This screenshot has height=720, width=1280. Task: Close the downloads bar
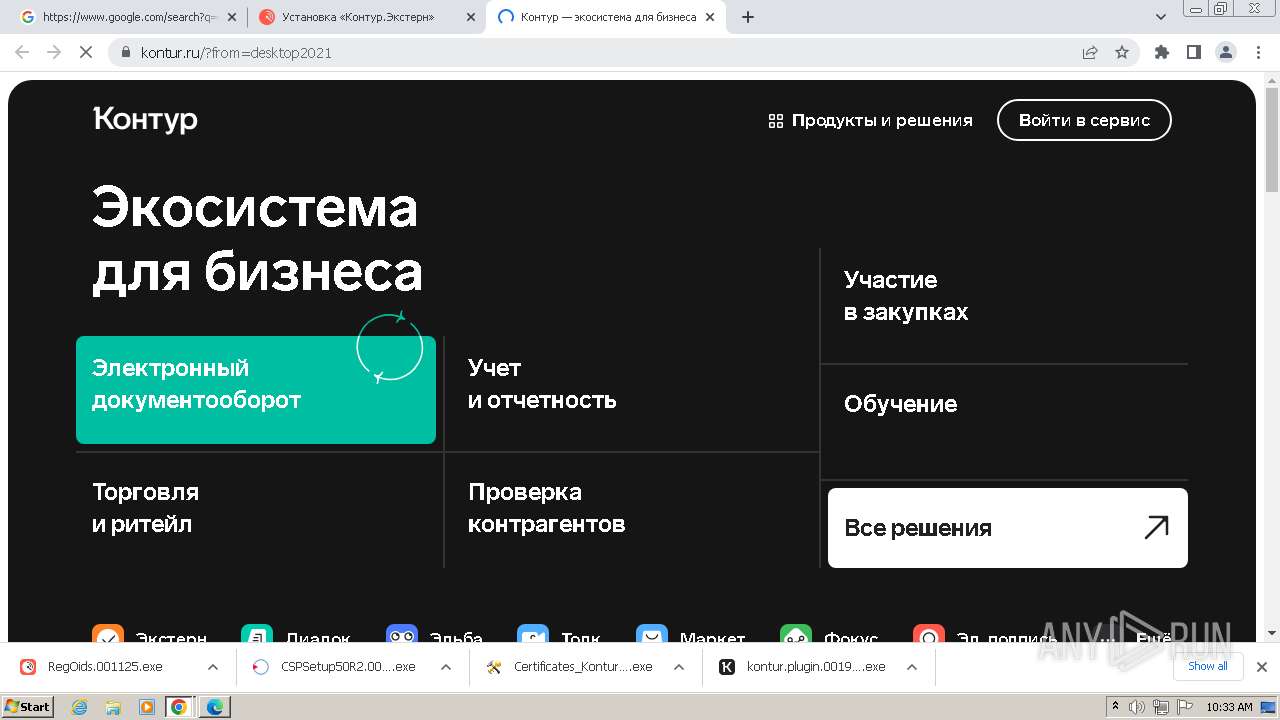click(1262, 667)
